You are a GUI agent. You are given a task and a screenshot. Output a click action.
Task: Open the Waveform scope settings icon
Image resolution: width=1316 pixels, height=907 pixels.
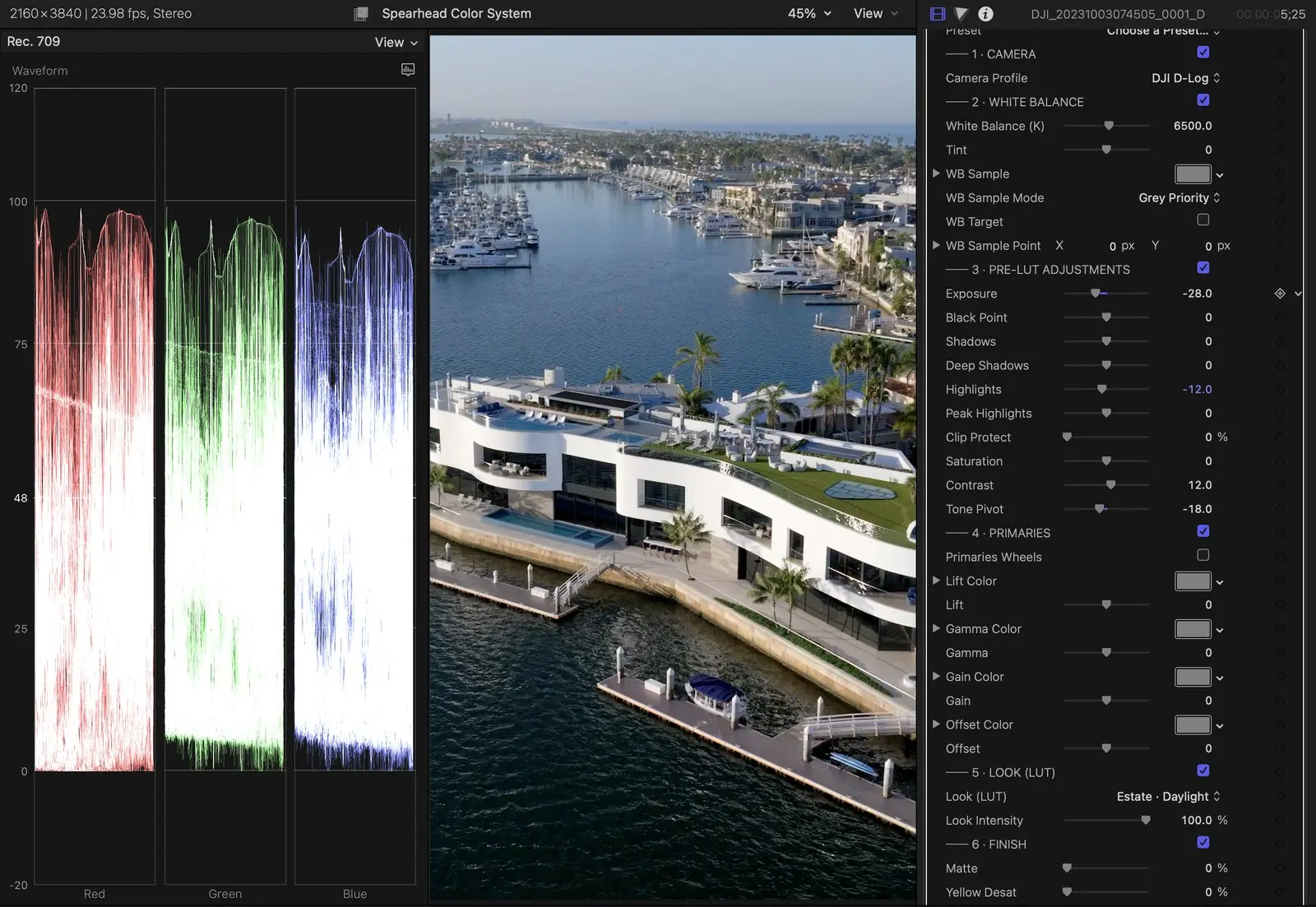[408, 70]
